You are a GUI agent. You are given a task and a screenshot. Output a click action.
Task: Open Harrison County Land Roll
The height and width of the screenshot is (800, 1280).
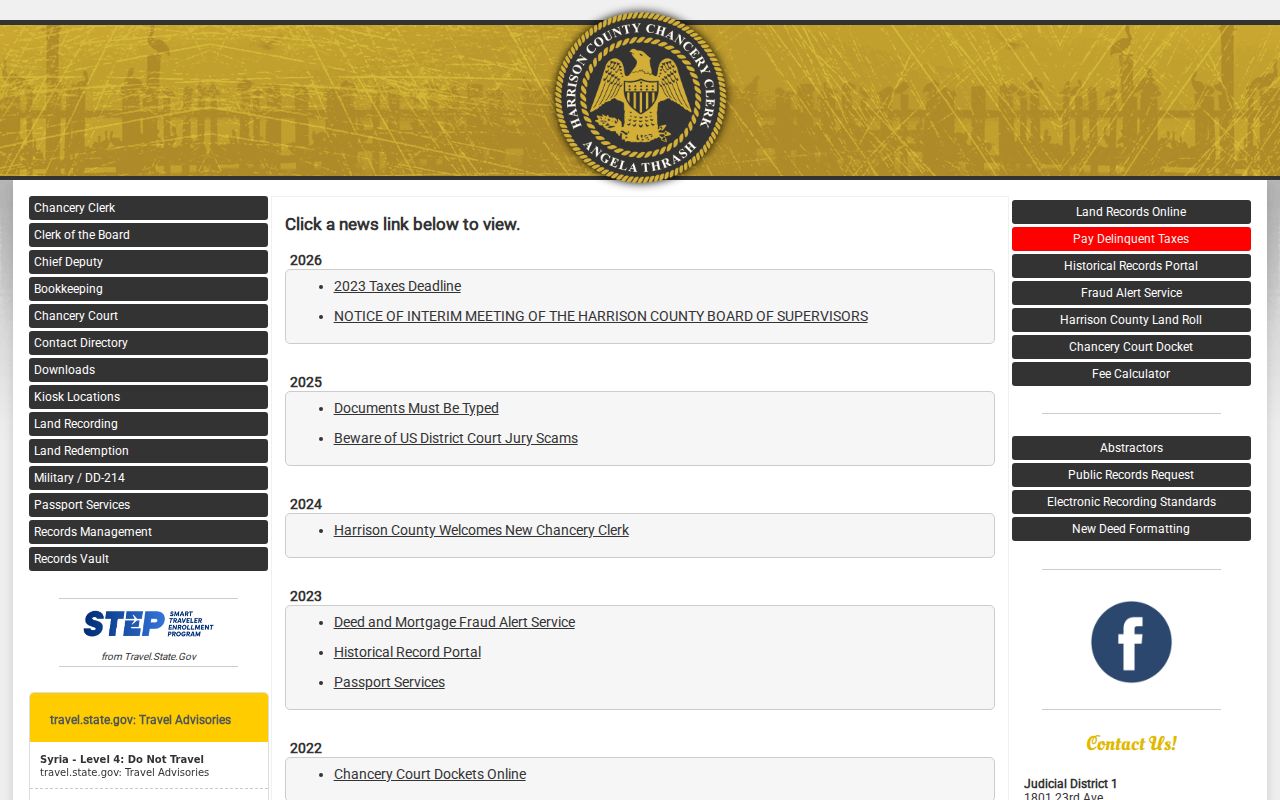[1131, 320]
